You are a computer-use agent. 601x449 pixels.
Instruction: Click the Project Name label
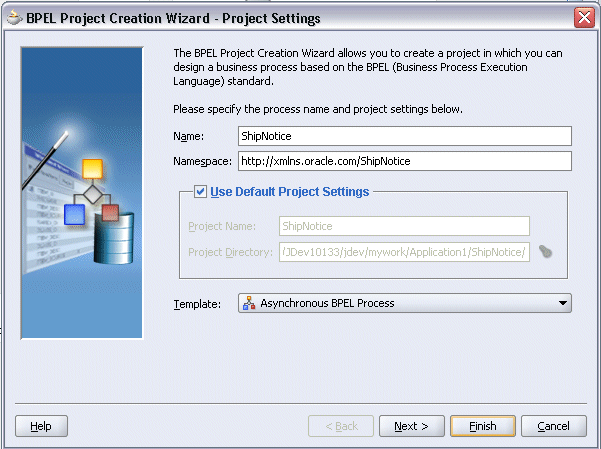(222, 226)
